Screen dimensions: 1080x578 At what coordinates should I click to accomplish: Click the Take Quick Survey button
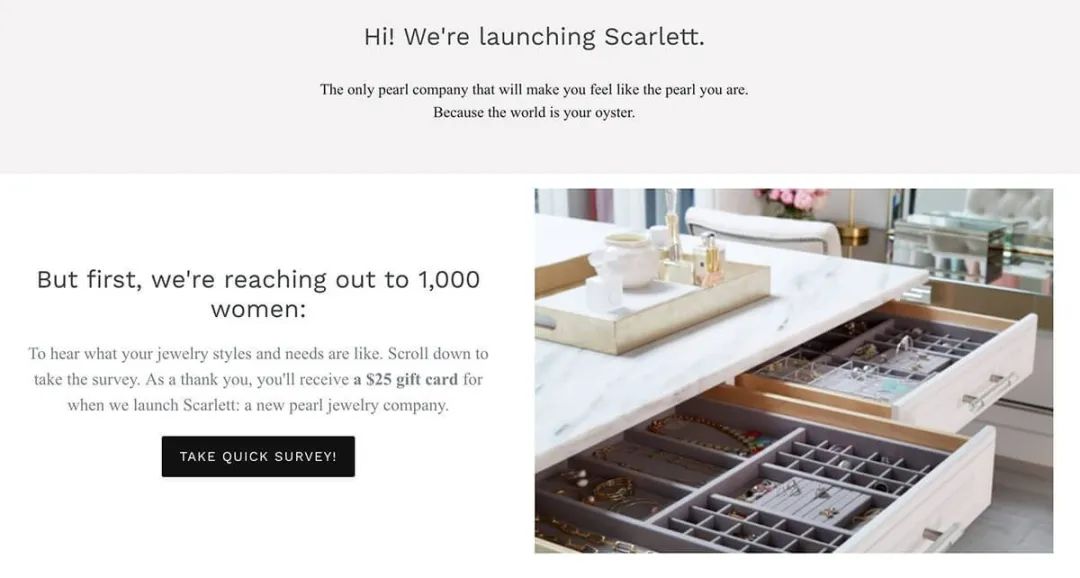(x=258, y=456)
